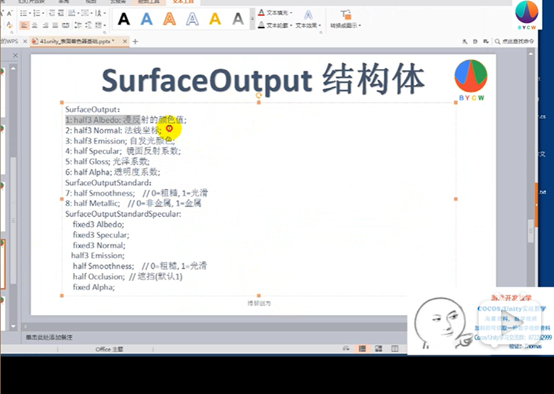Apply the yellow WordArt style
The width and height of the screenshot is (554, 394).
215,19
